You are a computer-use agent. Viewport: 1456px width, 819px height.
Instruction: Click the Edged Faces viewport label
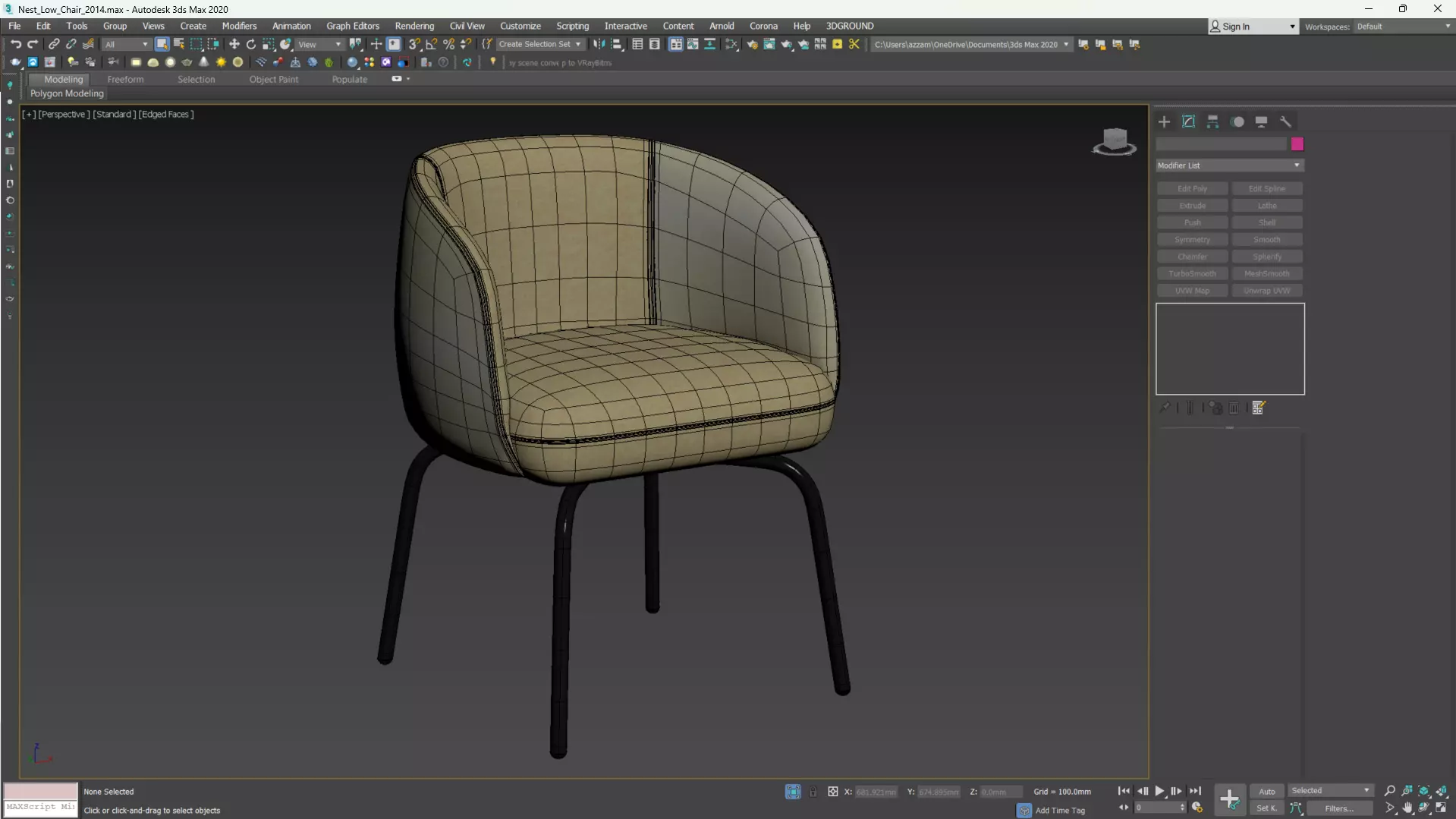[166, 115]
